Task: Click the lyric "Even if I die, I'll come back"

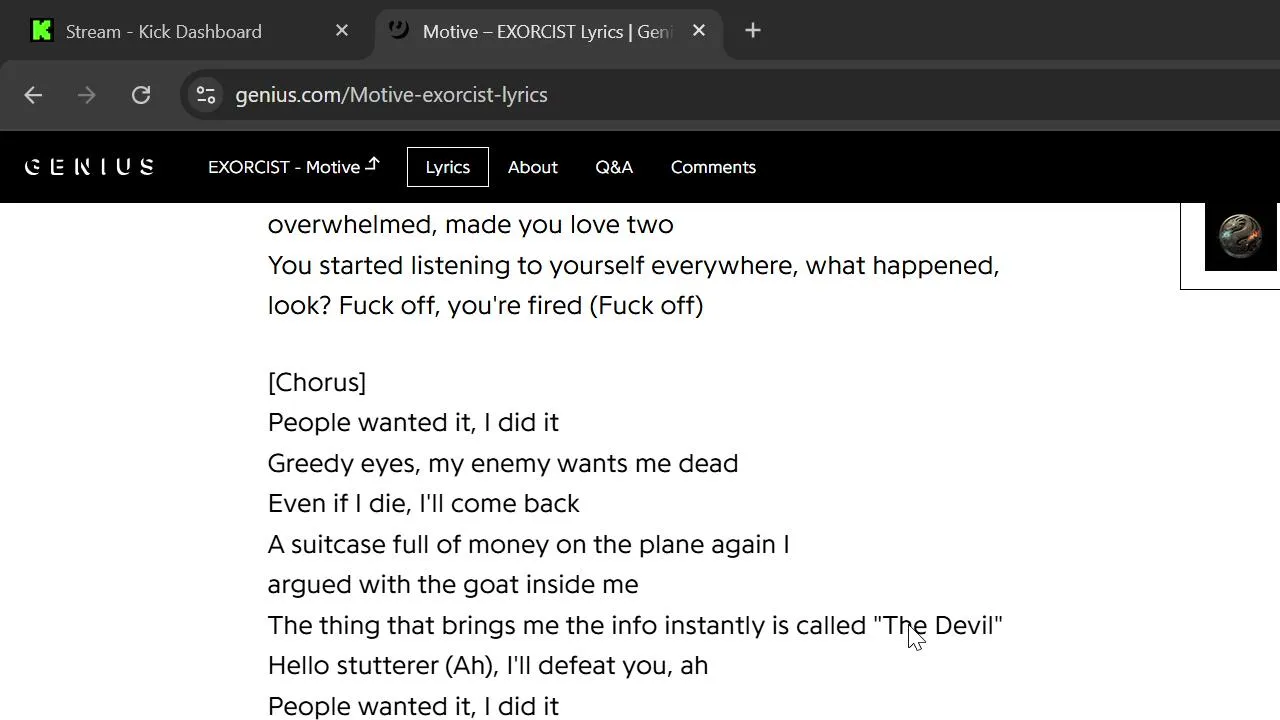Action: (423, 503)
